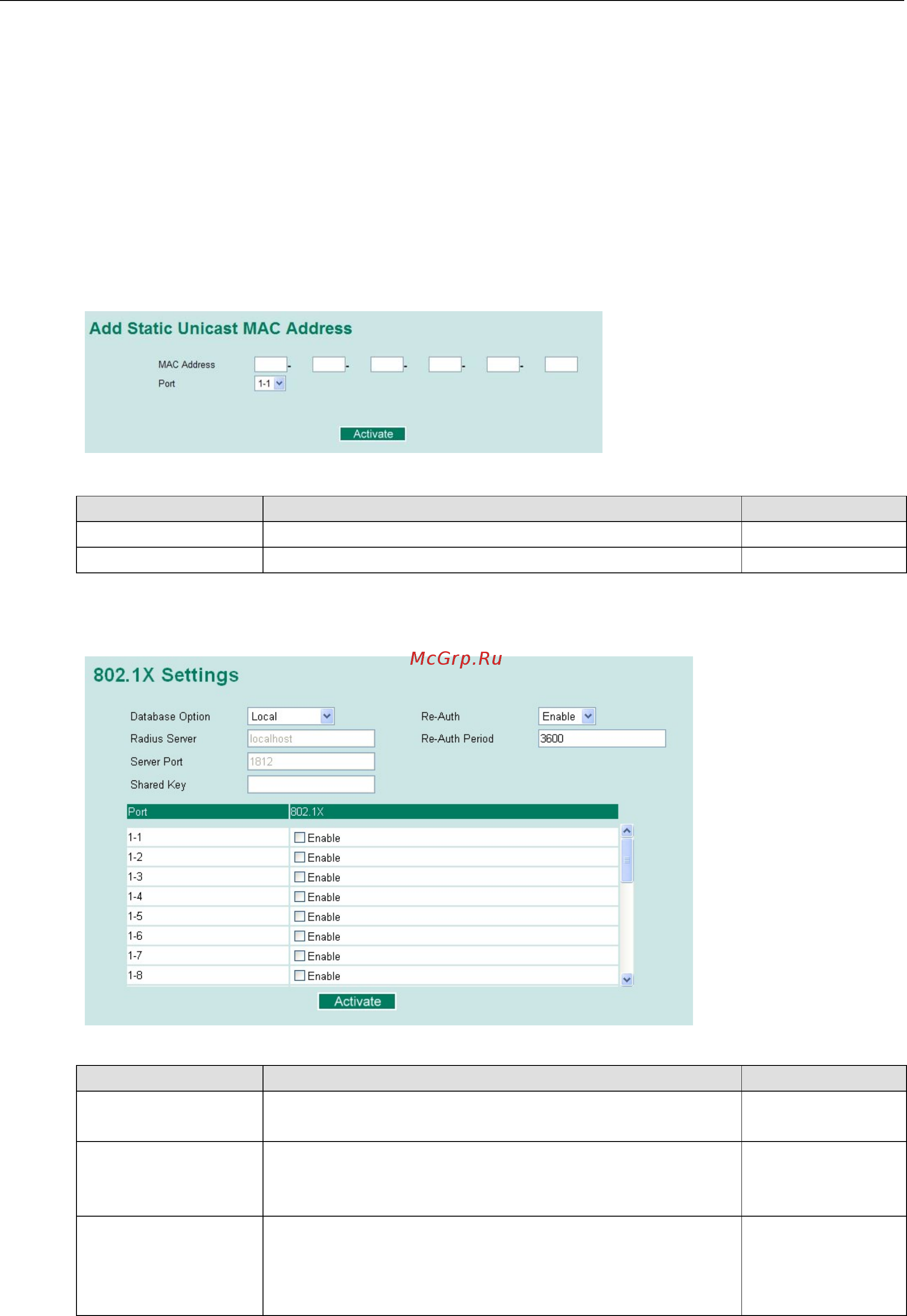The image size is (907, 1316).
Task: Click the fourth MAC Address octet field
Action: (x=445, y=364)
